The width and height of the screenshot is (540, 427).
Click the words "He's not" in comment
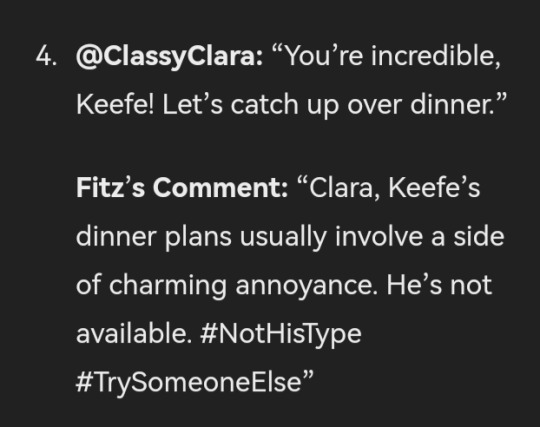[439, 285]
